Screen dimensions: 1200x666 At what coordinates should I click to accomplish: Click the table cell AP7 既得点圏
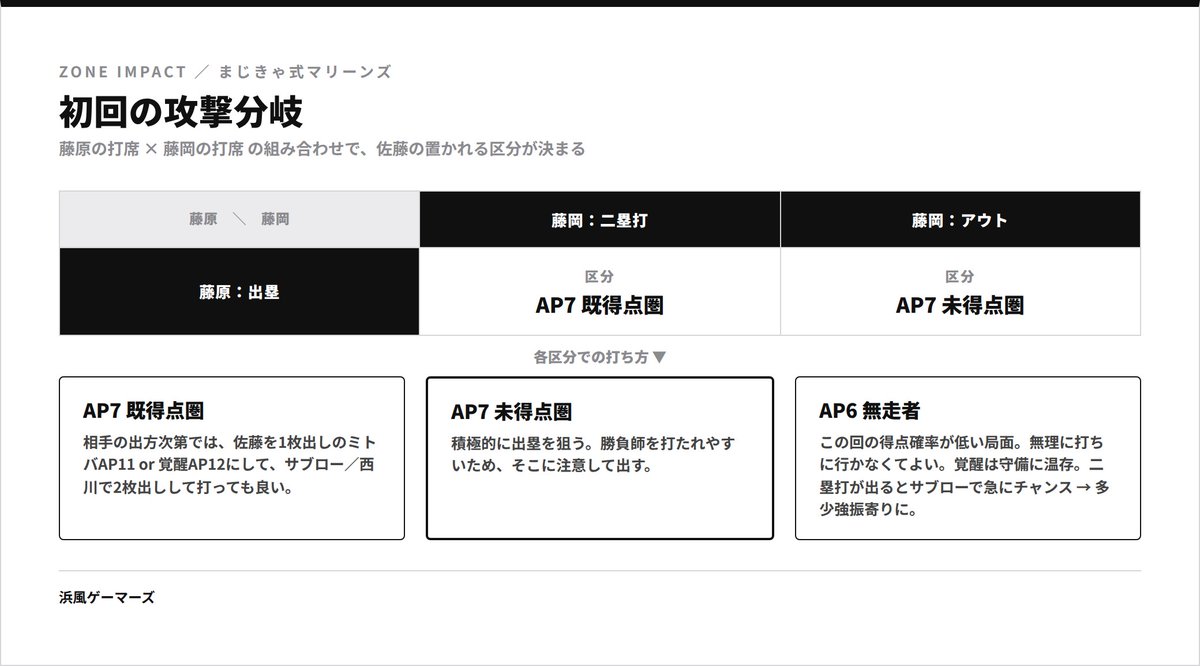click(600, 292)
